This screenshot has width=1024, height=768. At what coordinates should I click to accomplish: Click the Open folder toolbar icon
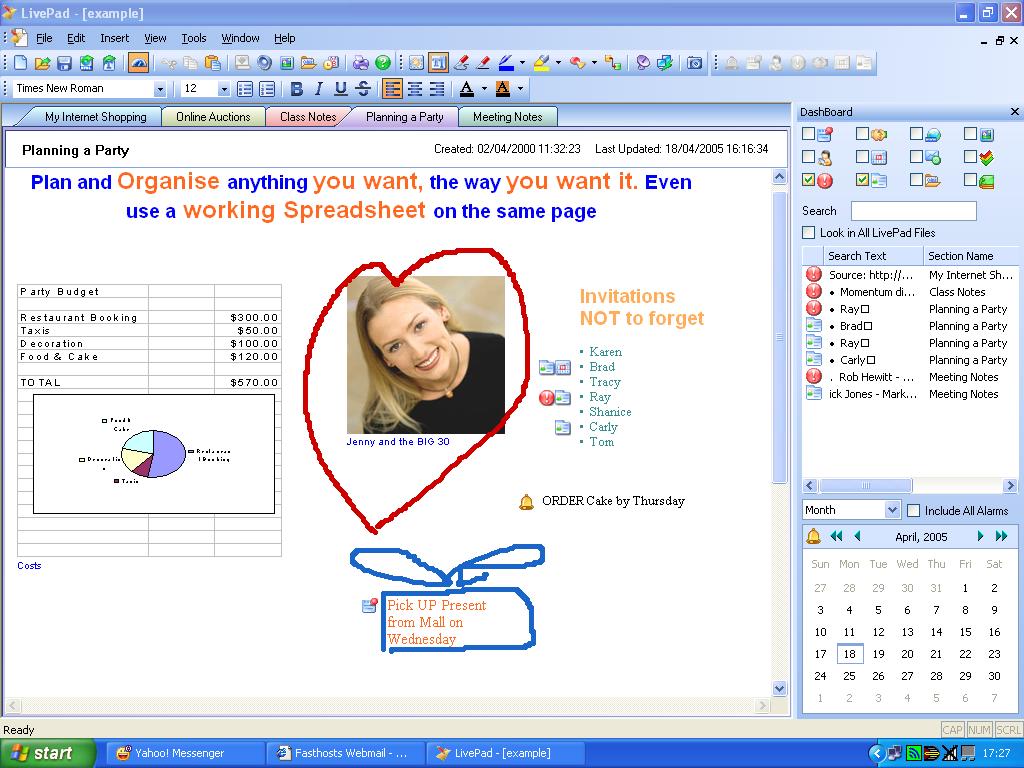(x=42, y=63)
